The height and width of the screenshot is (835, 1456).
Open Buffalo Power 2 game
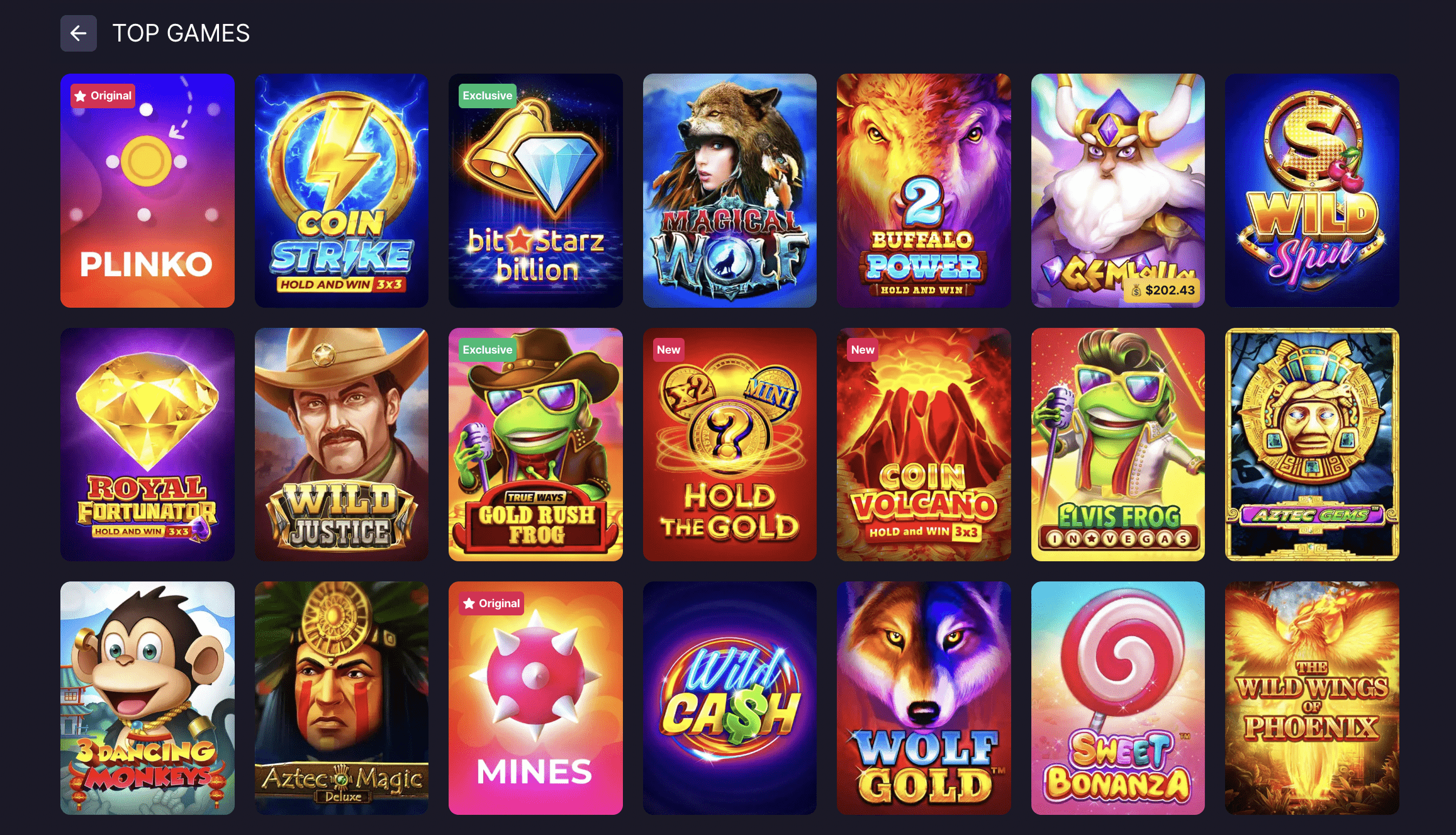(924, 191)
